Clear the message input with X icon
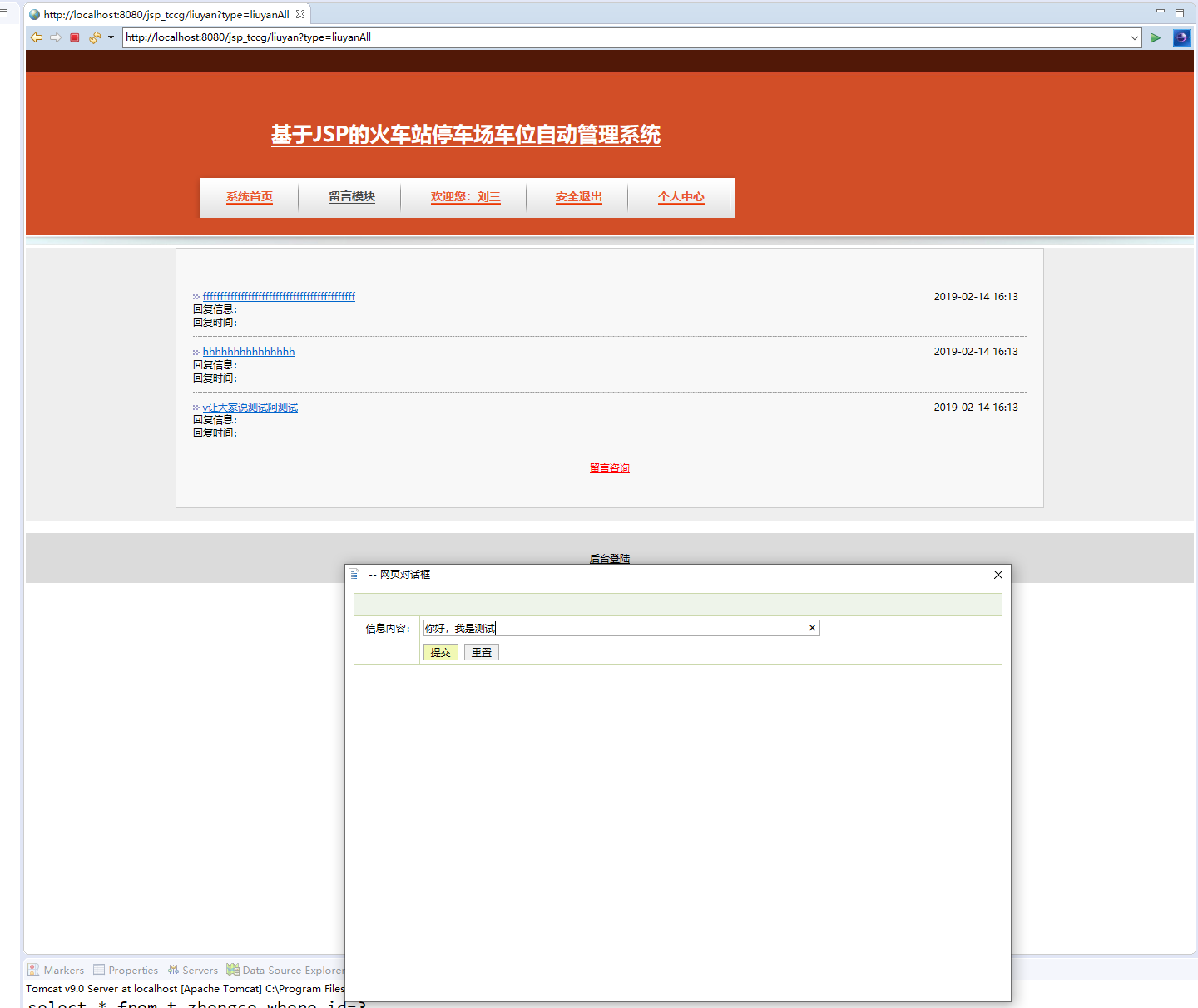The width and height of the screenshot is (1198, 1008). coord(812,628)
